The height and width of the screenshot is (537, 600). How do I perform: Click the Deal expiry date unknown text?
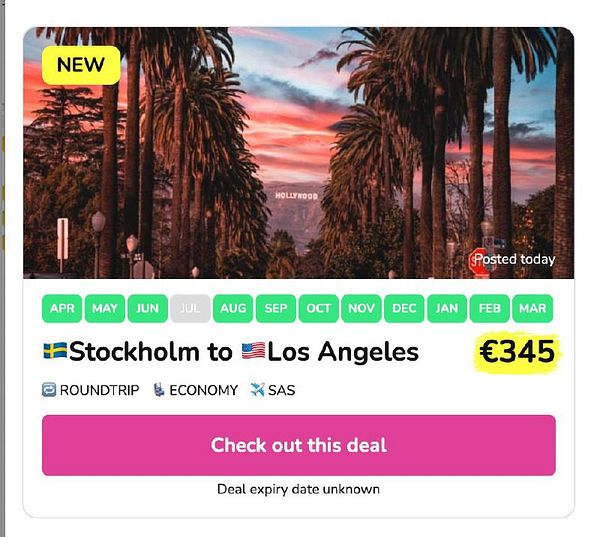pos(298,489)
